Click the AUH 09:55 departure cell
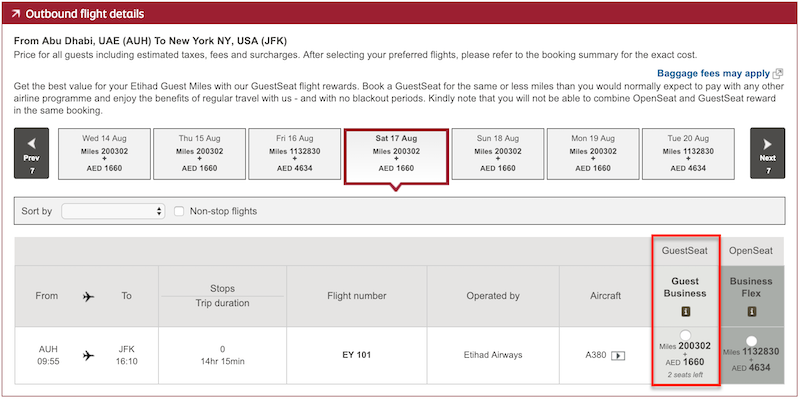This screenshot has height=399, width=800. [47, 355]
